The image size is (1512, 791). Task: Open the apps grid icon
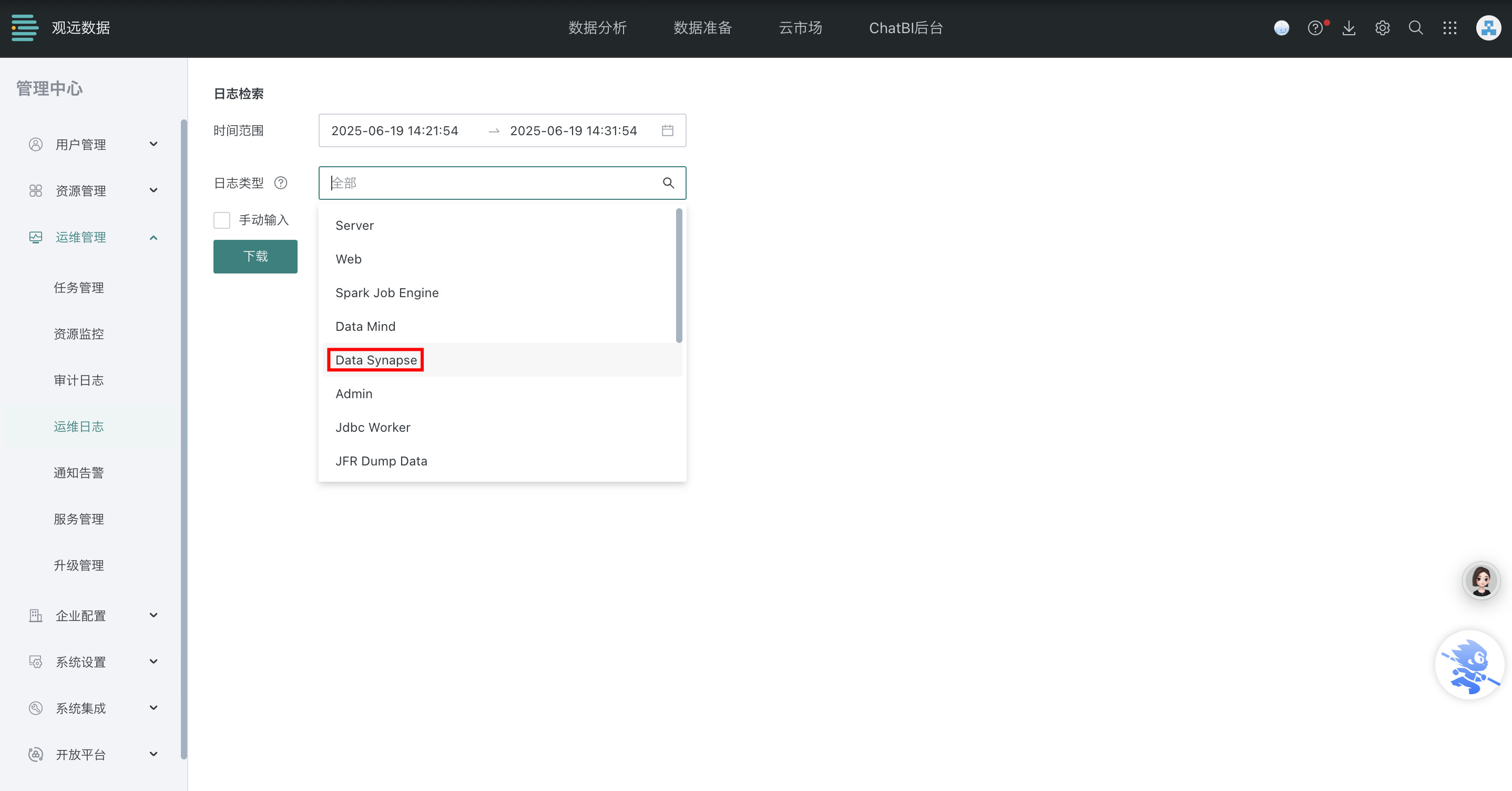click(1450, 27)
